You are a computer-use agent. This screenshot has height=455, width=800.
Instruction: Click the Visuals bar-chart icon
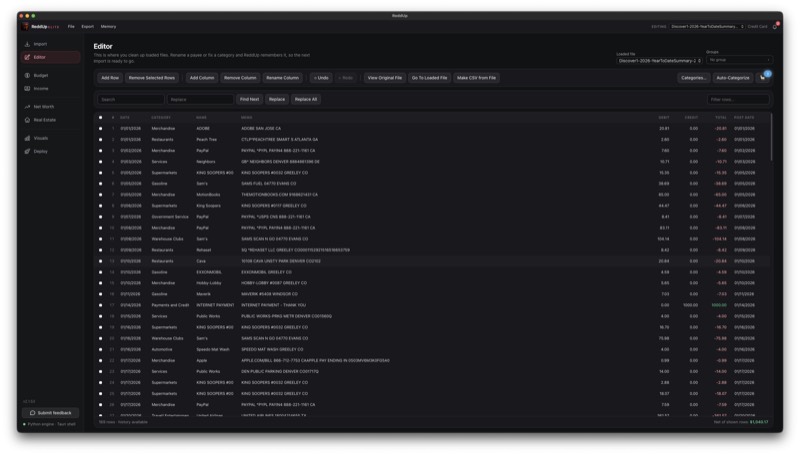tap(27, 138)
